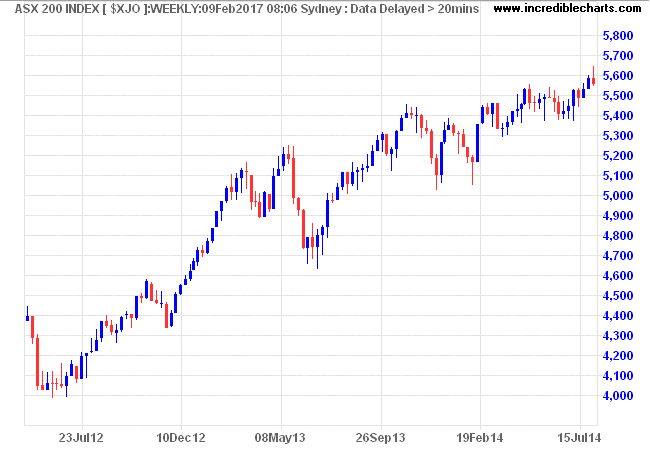Click the ASX 200 INDEX chart title
Image resolution: width=650 pixels, height=450 pixels.
point(247,8)
